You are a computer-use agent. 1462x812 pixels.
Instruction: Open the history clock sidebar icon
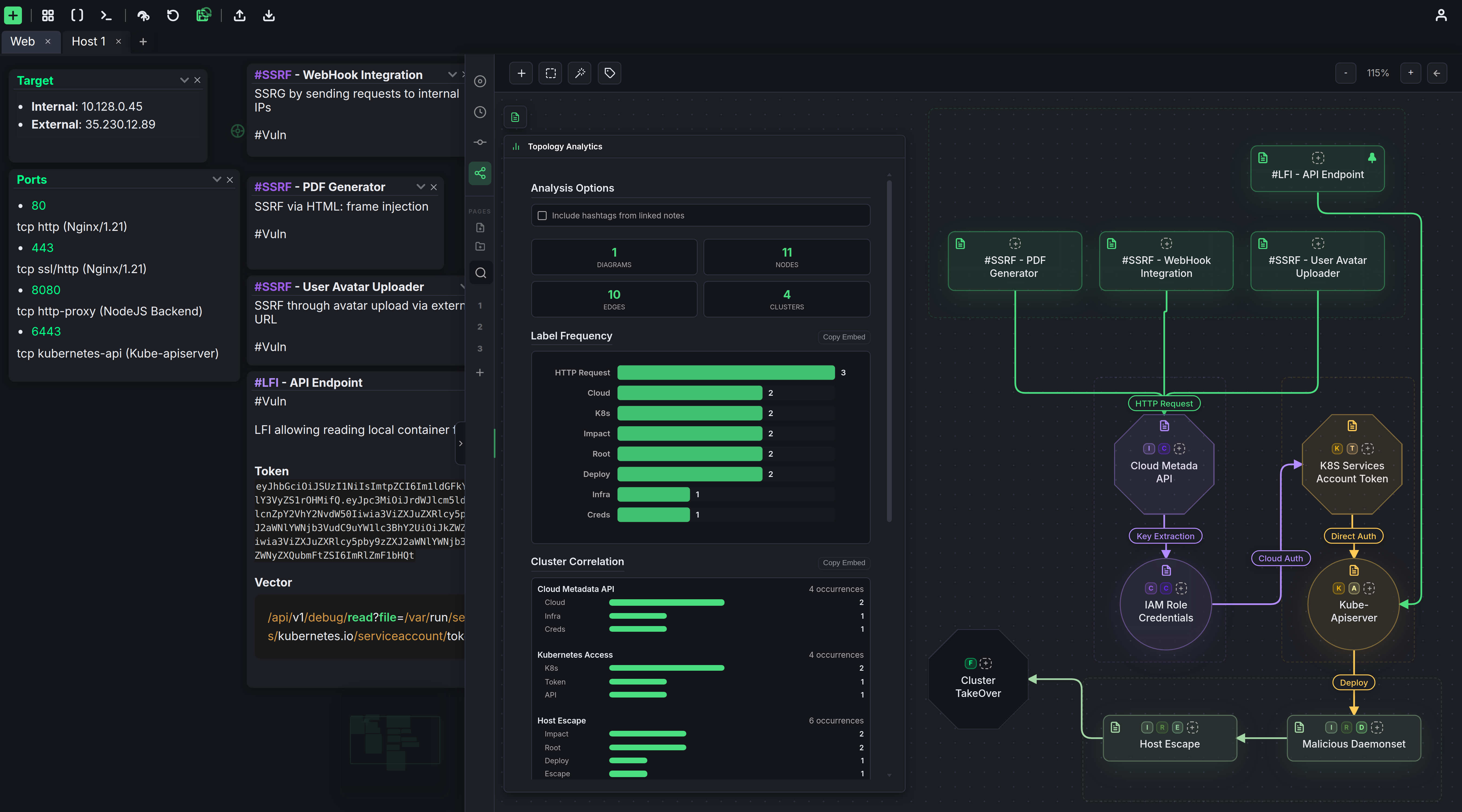(x=480, y=112)
